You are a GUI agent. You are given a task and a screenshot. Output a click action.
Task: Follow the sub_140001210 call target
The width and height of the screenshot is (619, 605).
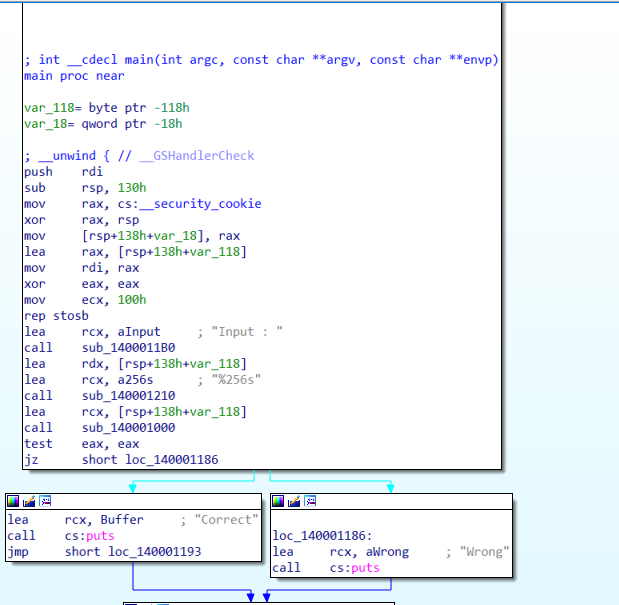click(128, 396)
